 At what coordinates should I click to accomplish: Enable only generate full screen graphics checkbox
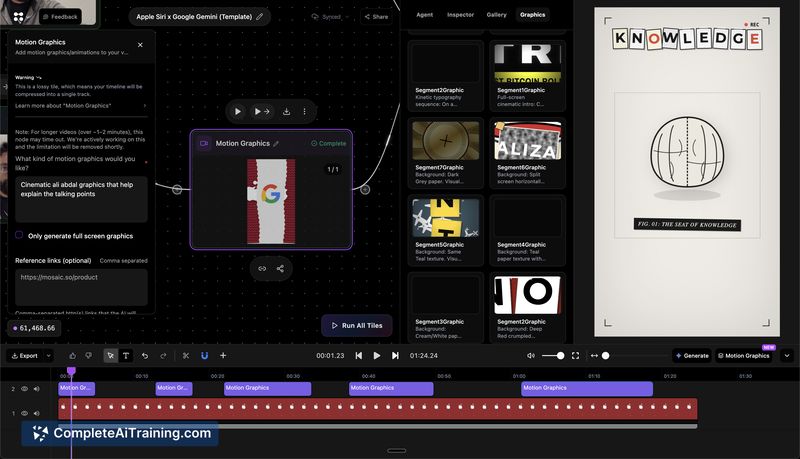tap(19, 236)
